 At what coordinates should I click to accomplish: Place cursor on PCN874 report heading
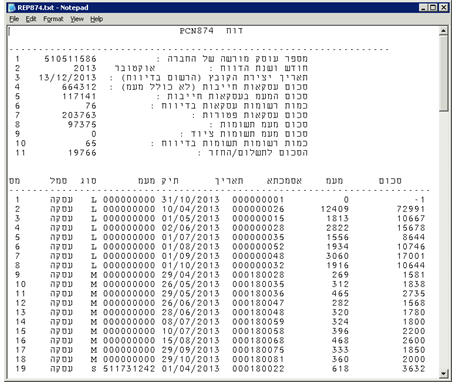tap(196, 31)
